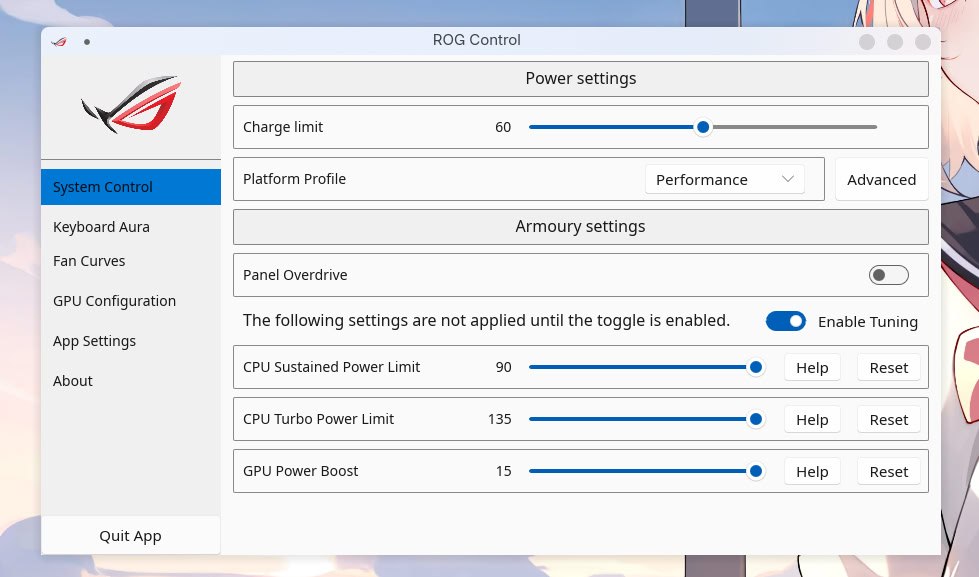The image size is (979, 577).
Task: Toggle Panel Overdrive on
Action: point(888,275)
